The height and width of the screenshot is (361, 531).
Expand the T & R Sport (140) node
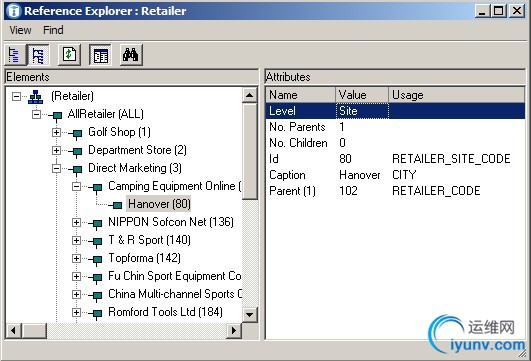pos(77,240)
